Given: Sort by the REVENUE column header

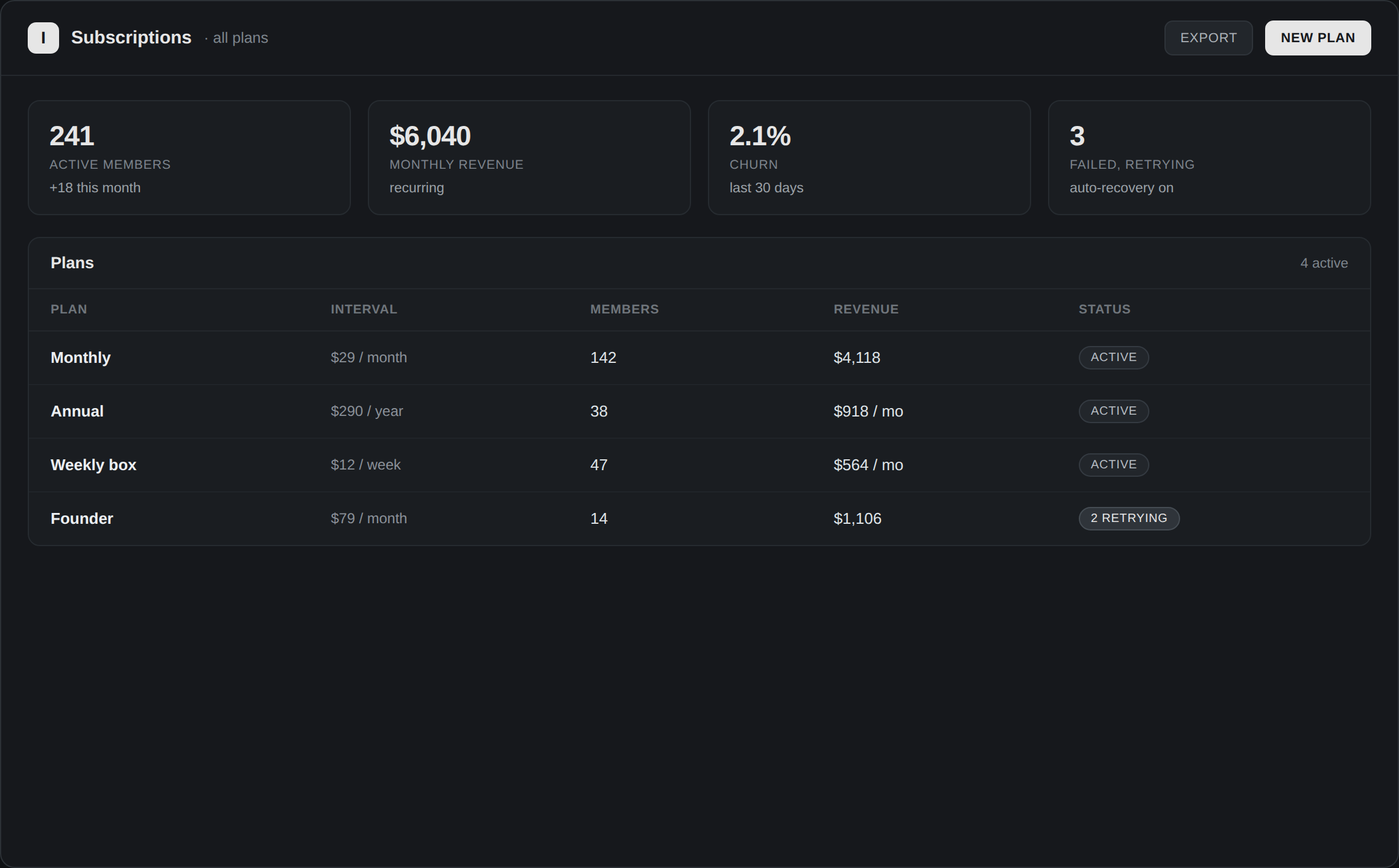Looking at the screenshot, I should pos(866,309).
